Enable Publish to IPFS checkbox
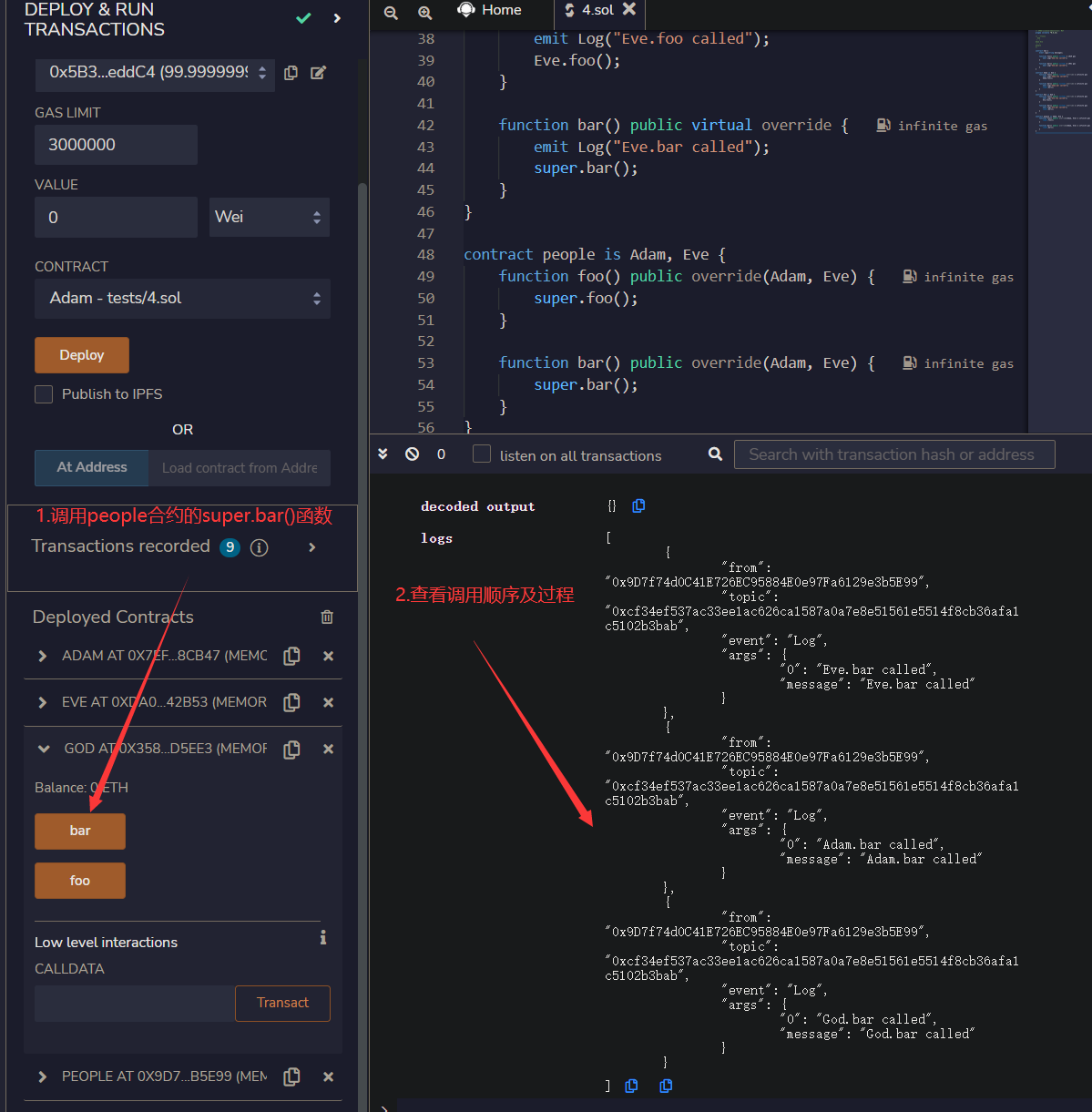Viewport: 1092px width, 1112px height. (x=44, y=394)
